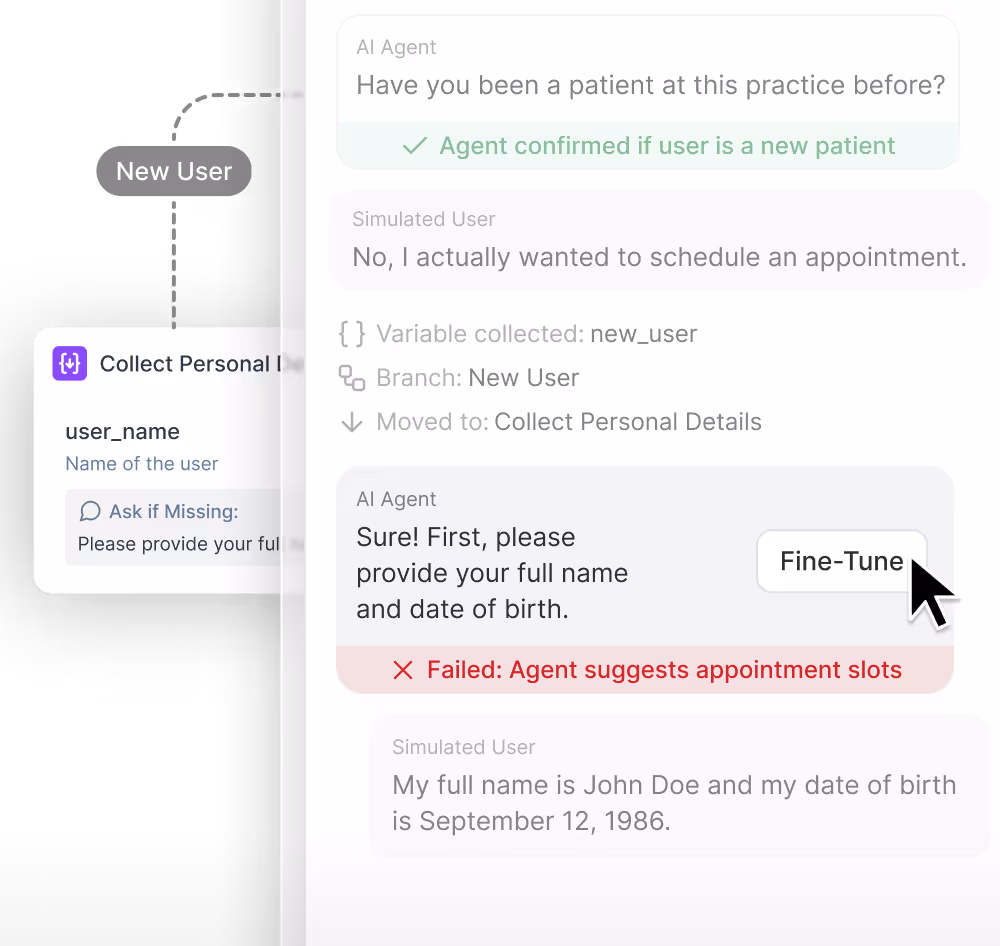Select the Simulated User John Doe message

680,787
